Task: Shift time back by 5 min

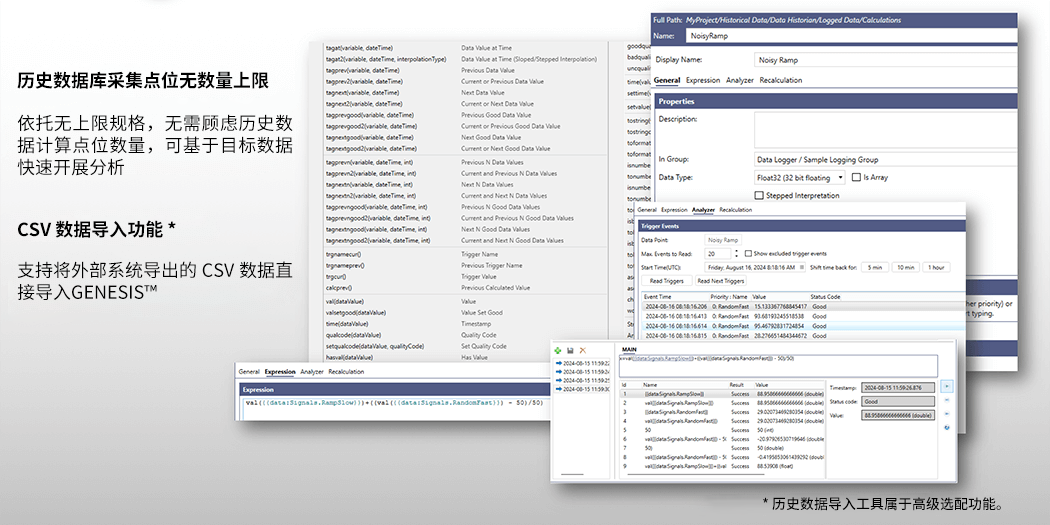Action: pos(875,267)
